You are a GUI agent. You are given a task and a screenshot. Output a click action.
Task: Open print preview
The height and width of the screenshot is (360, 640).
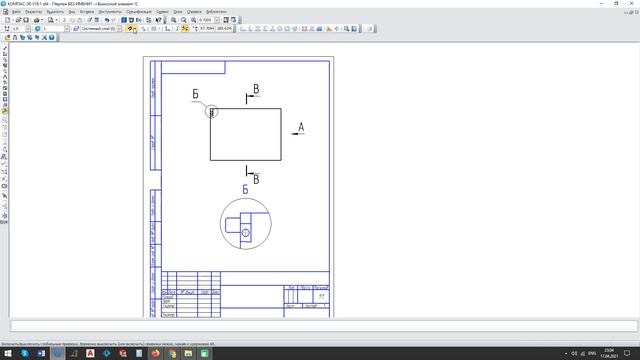pyautogui.click(x=50, y=20)
